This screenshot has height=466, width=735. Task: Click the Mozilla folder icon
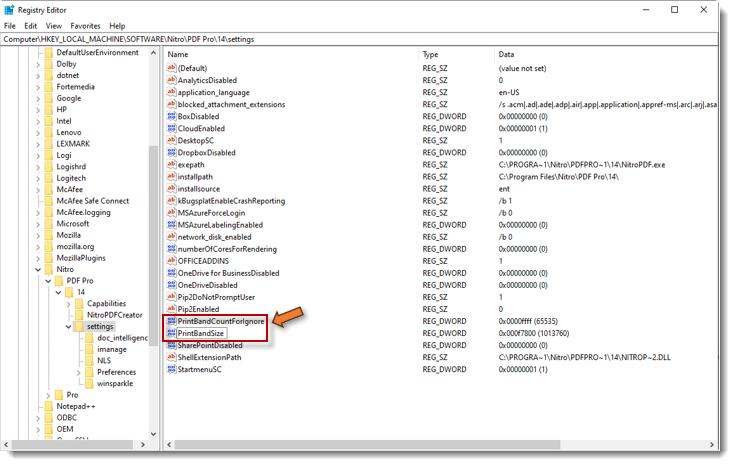point(49,235)
